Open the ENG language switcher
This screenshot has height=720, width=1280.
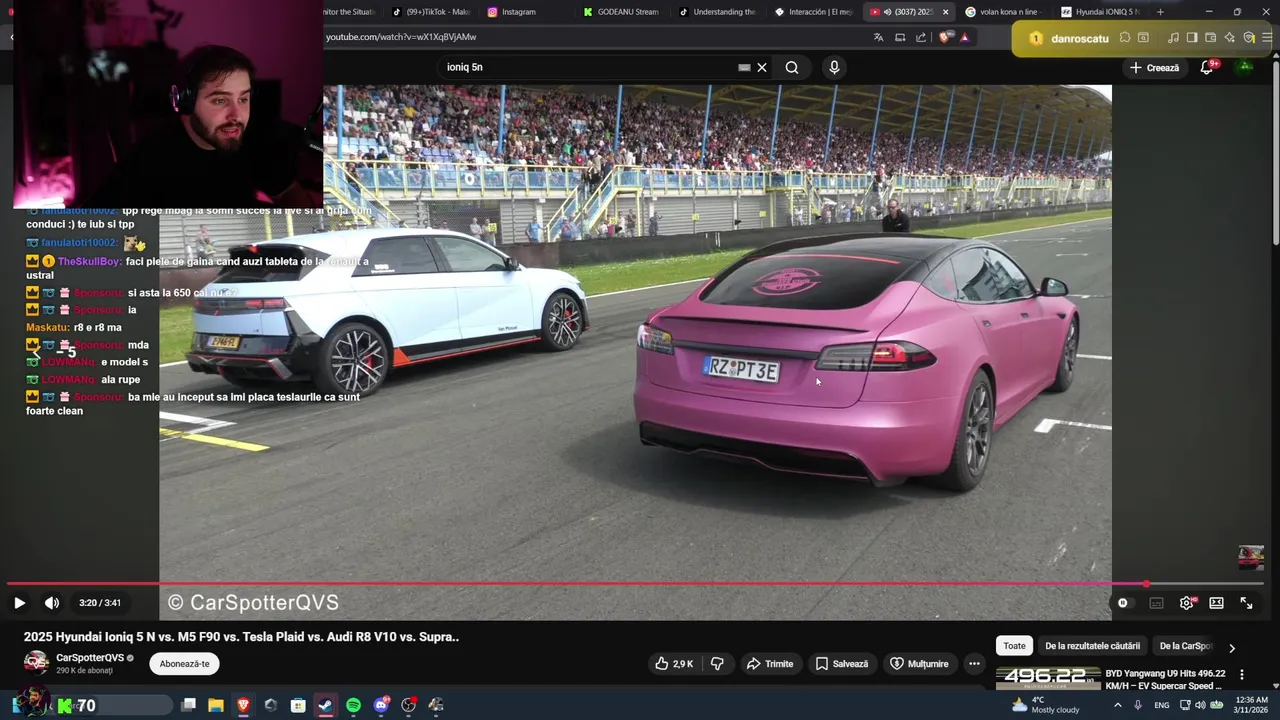(1162, 705)
